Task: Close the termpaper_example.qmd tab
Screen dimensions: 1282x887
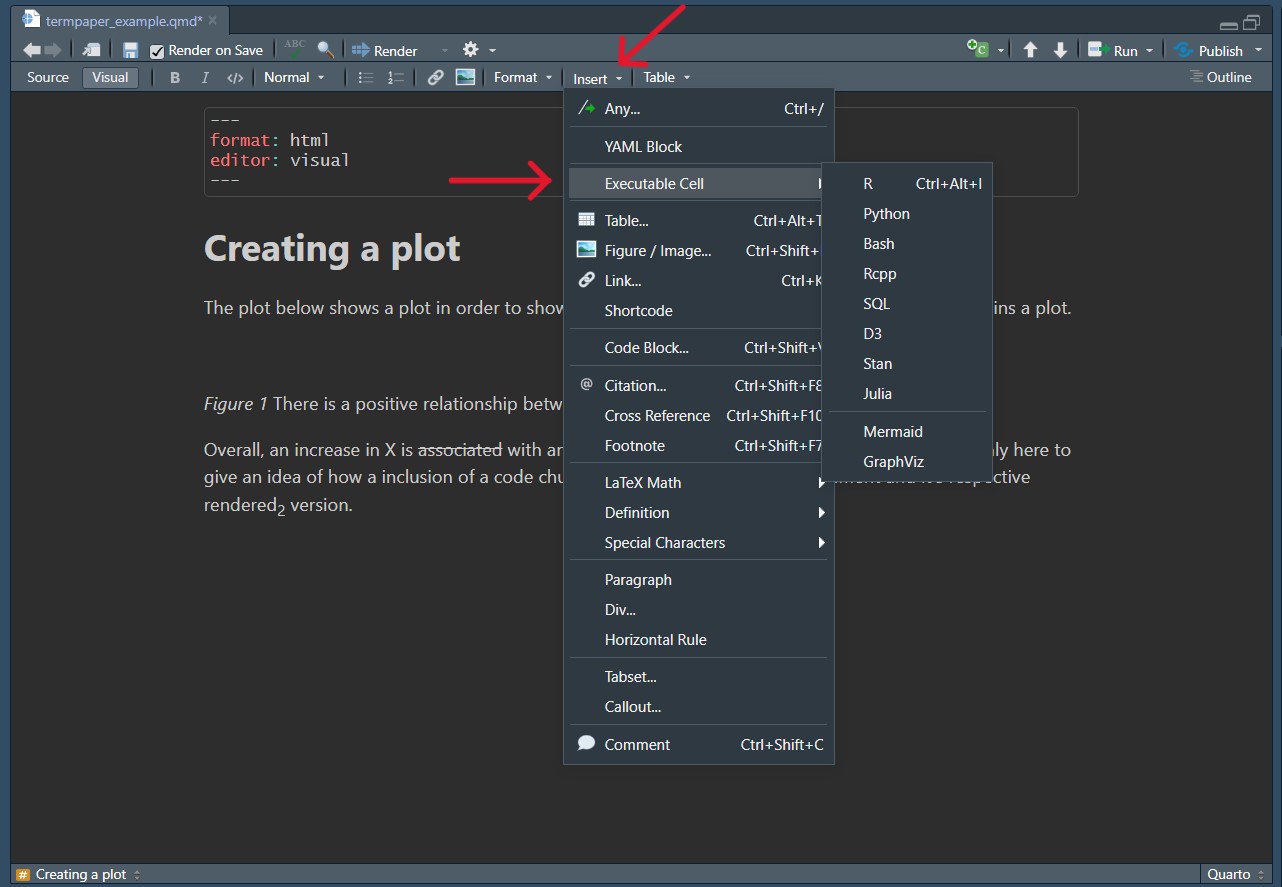Action: 212,20
